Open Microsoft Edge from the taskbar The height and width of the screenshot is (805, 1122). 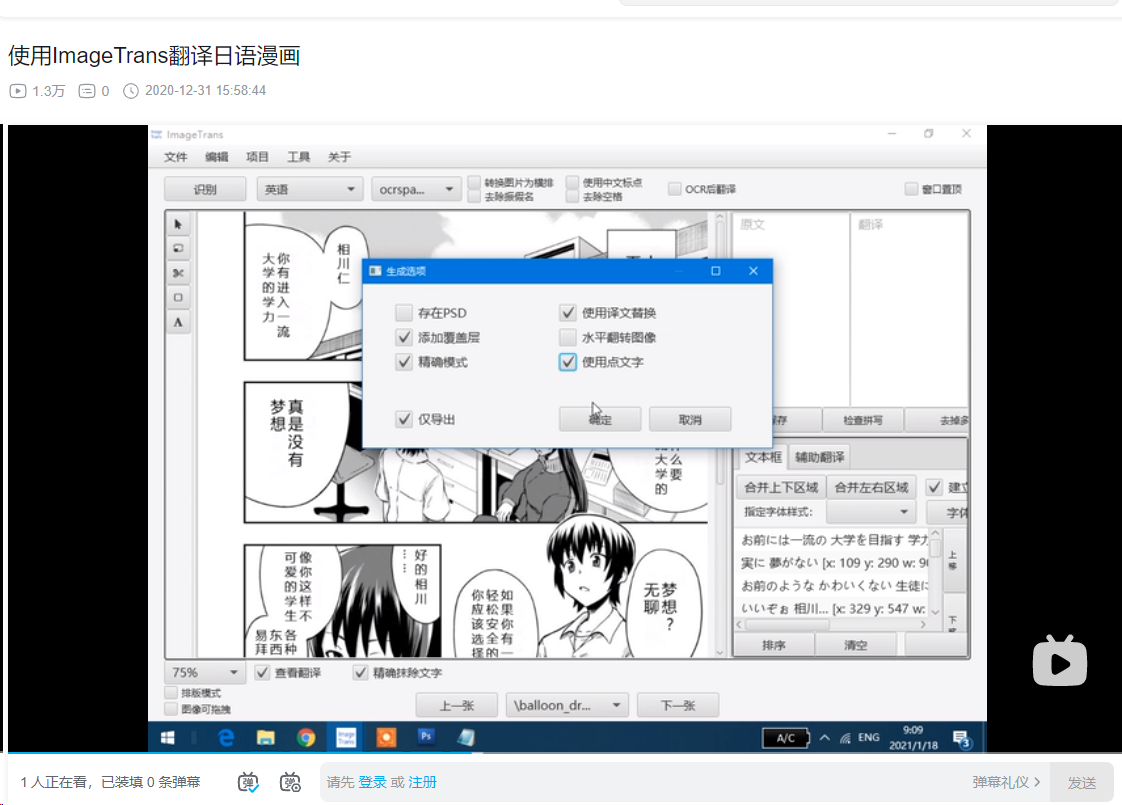226,738
